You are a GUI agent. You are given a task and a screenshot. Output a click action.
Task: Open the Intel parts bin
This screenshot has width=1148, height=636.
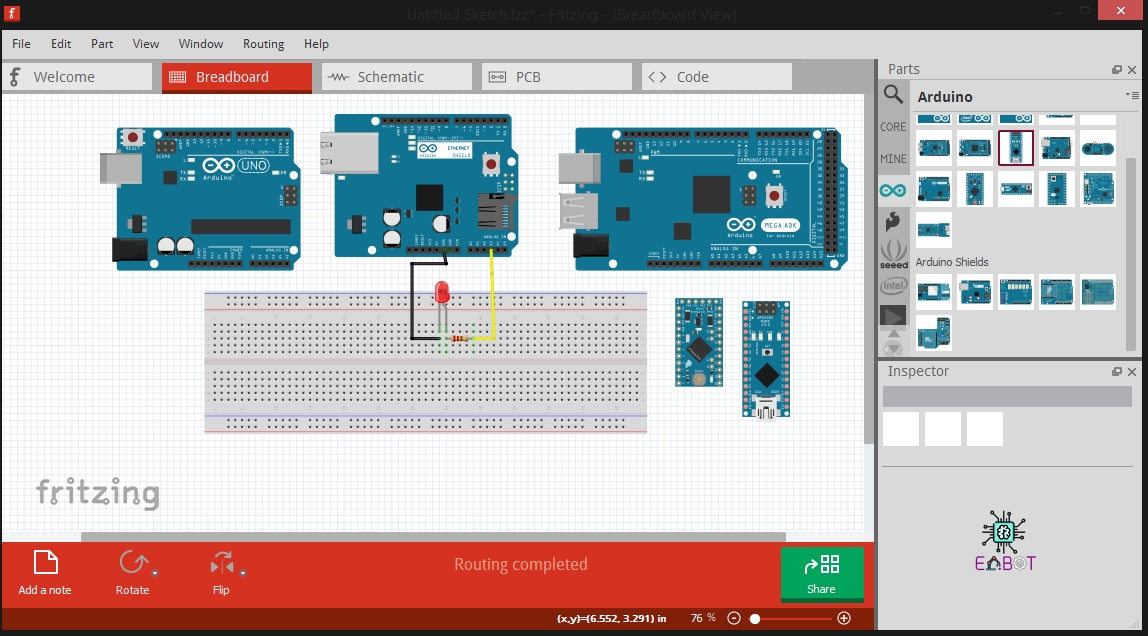tap(893, 285)
